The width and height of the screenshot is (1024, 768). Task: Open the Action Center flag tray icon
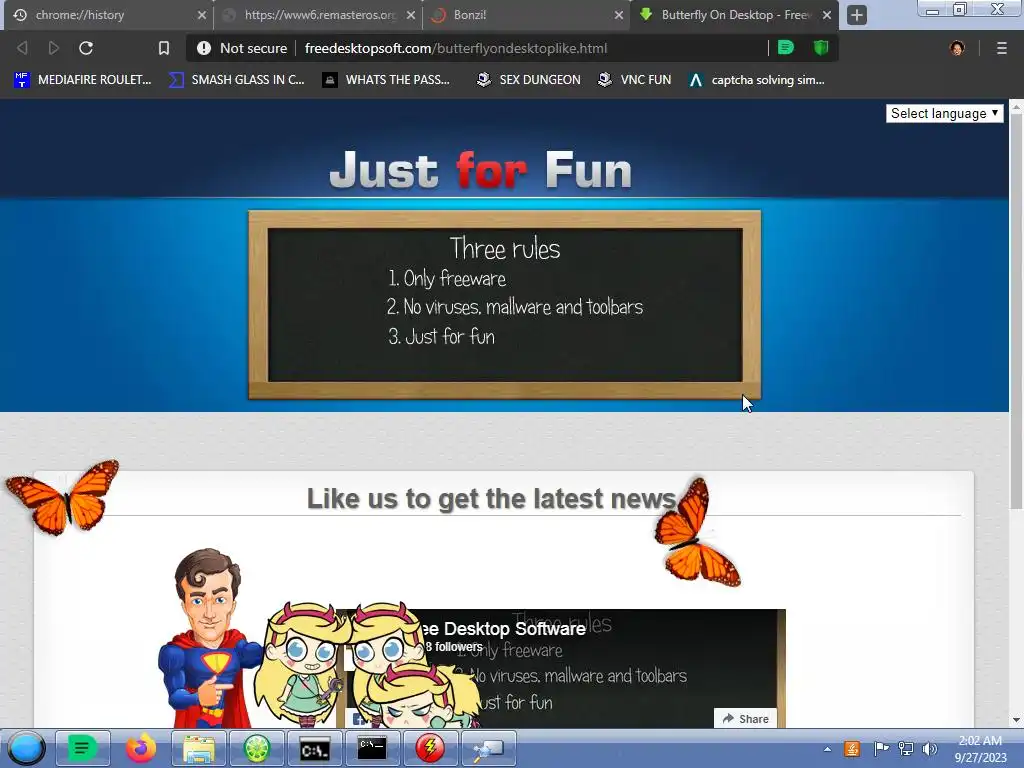coord(880,749)
